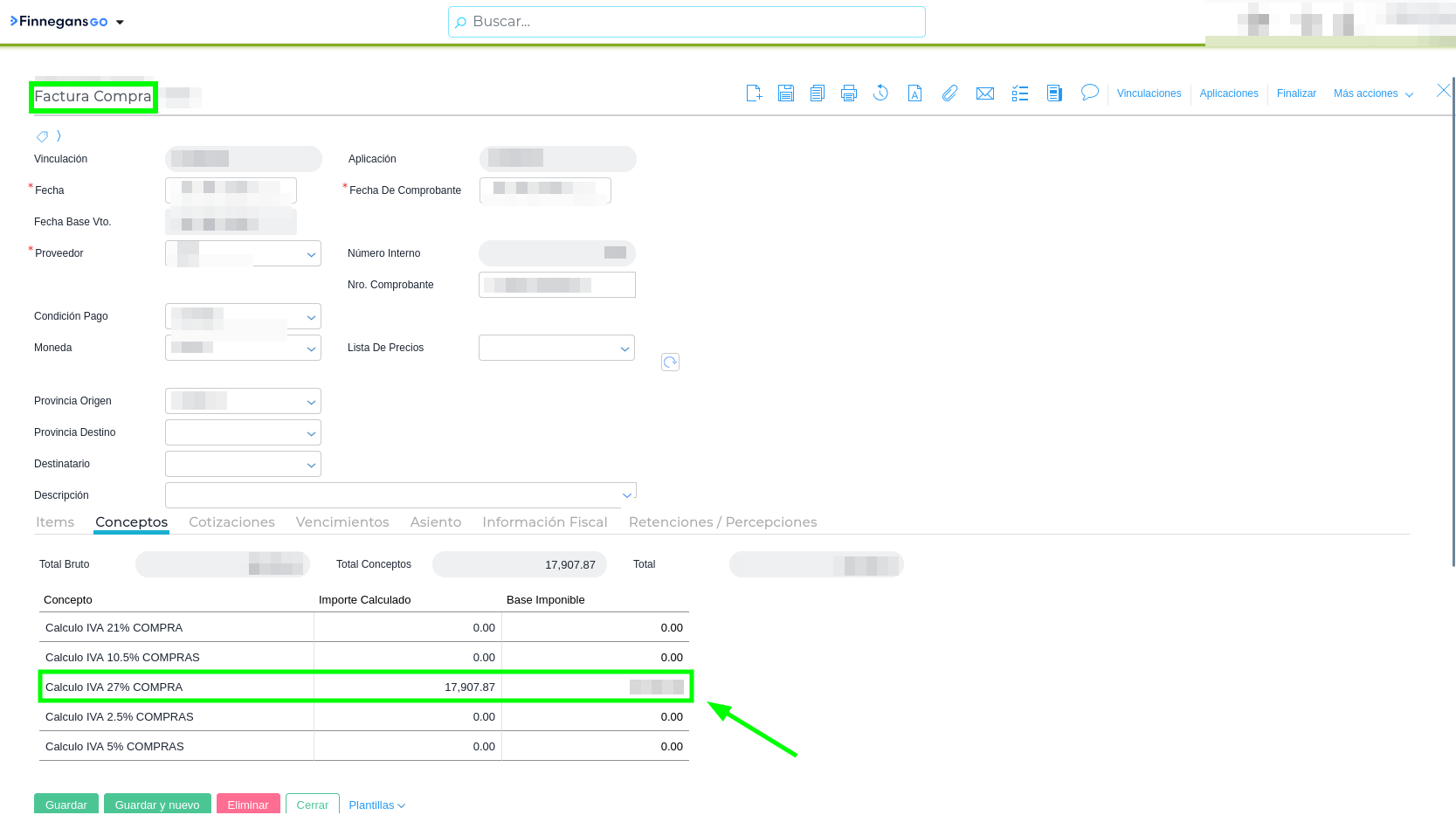The height and width of the screenshot is (815, 1456).
Task: Open the history clock icon
Action: 881,93
